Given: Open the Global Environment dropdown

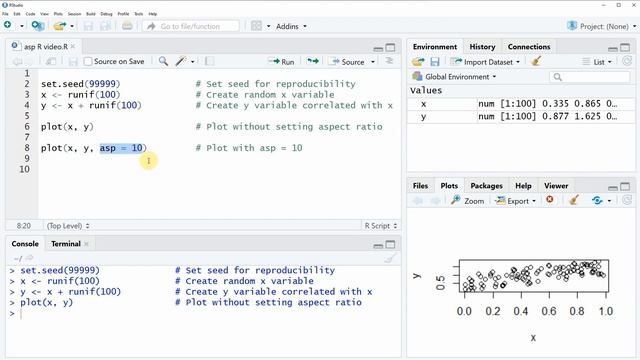Looking at the screenshot, I should (x=454, y=76).
